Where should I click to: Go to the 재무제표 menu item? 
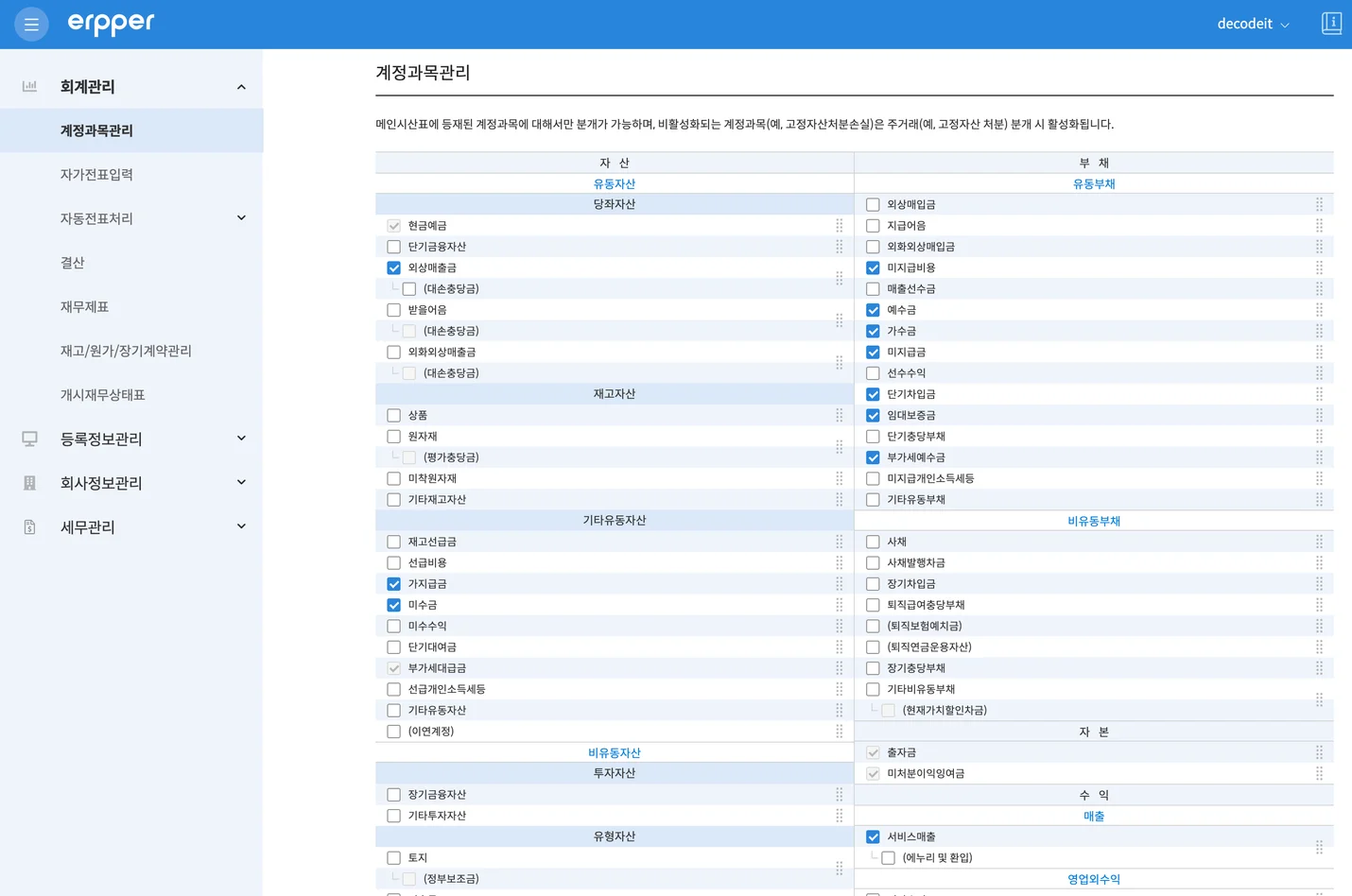coord(84,307)
